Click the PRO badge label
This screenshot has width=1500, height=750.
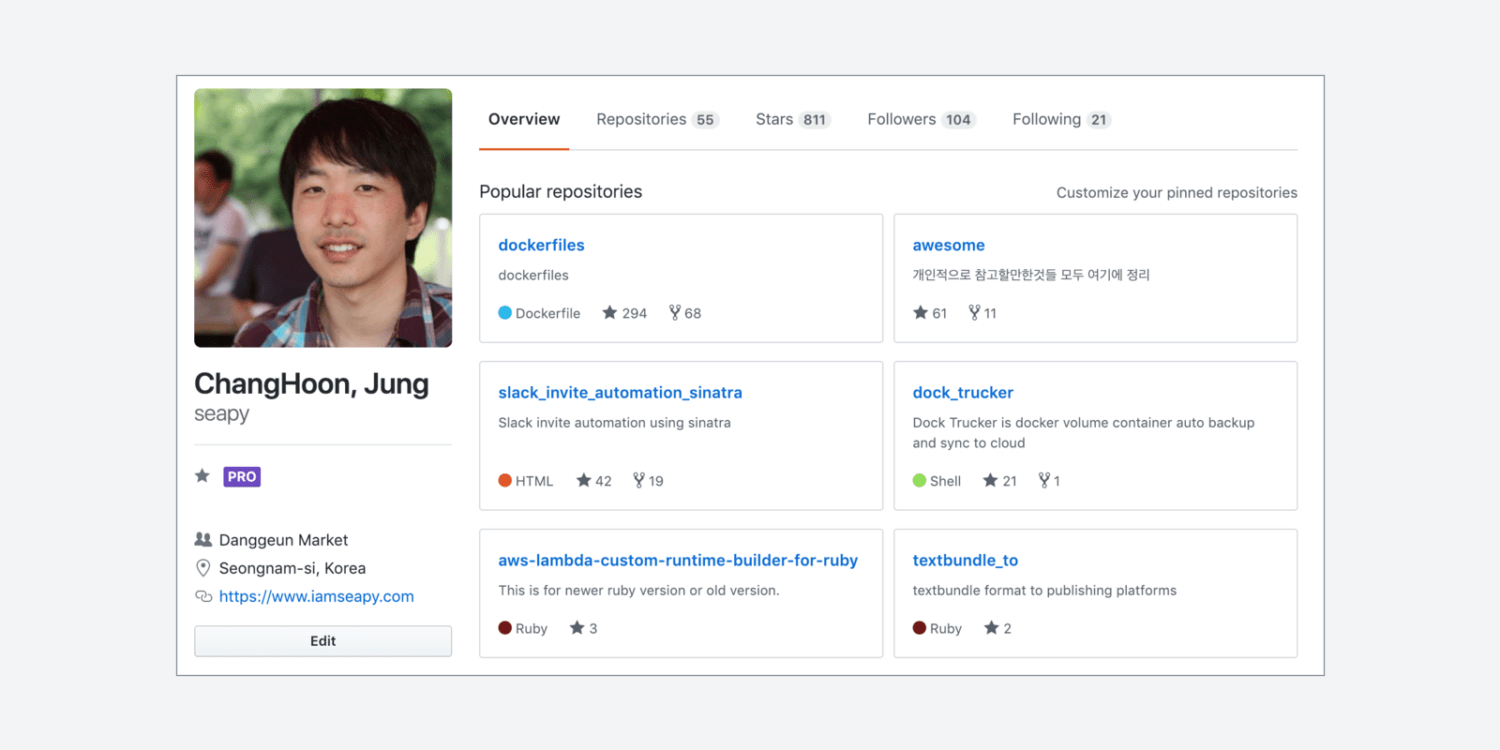coord(242,477)
